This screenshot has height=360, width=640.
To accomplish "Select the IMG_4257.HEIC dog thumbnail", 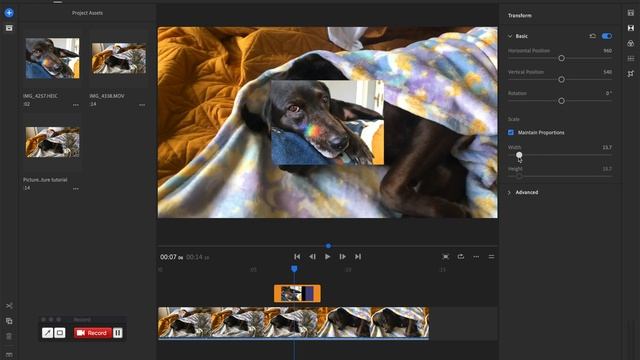I will pyautogui.click(x=53, y=58).
